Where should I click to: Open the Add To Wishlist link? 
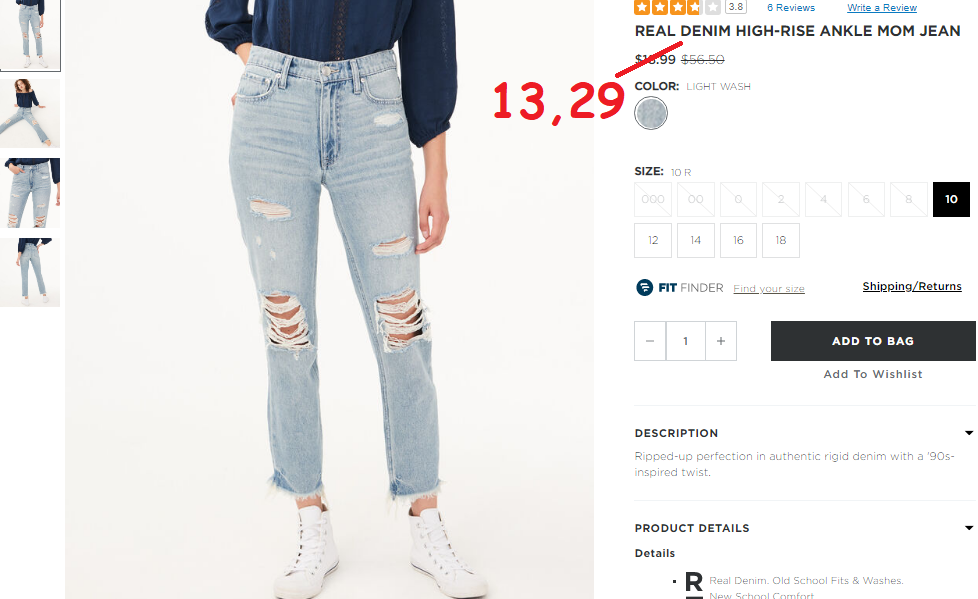[873, 374]
